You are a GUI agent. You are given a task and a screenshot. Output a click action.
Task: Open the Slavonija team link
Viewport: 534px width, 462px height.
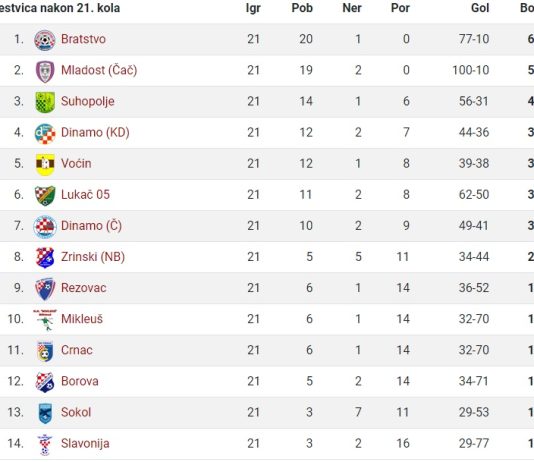(85, 444)
